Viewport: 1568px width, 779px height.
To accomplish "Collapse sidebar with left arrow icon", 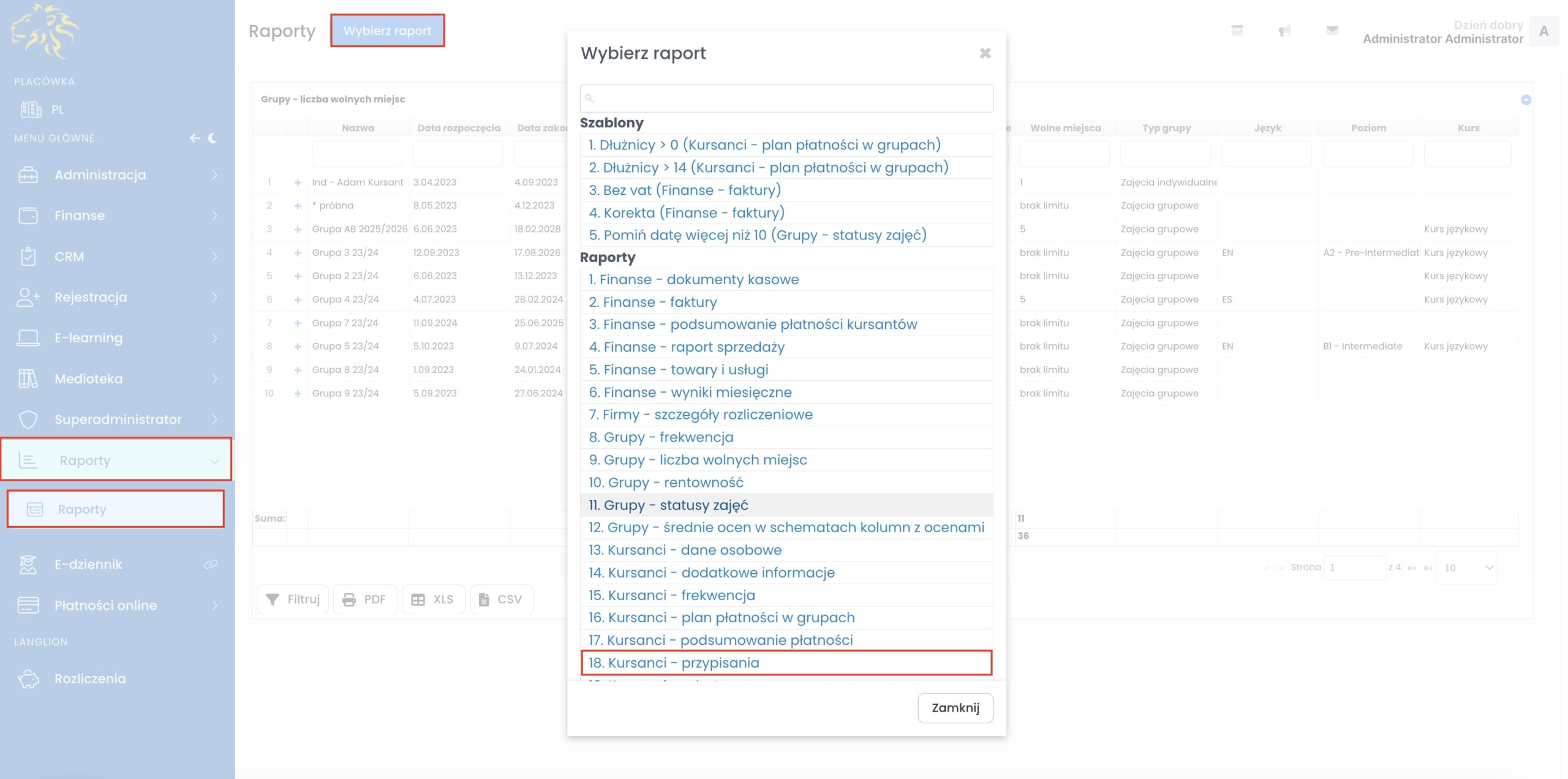I will click(195, 138).
